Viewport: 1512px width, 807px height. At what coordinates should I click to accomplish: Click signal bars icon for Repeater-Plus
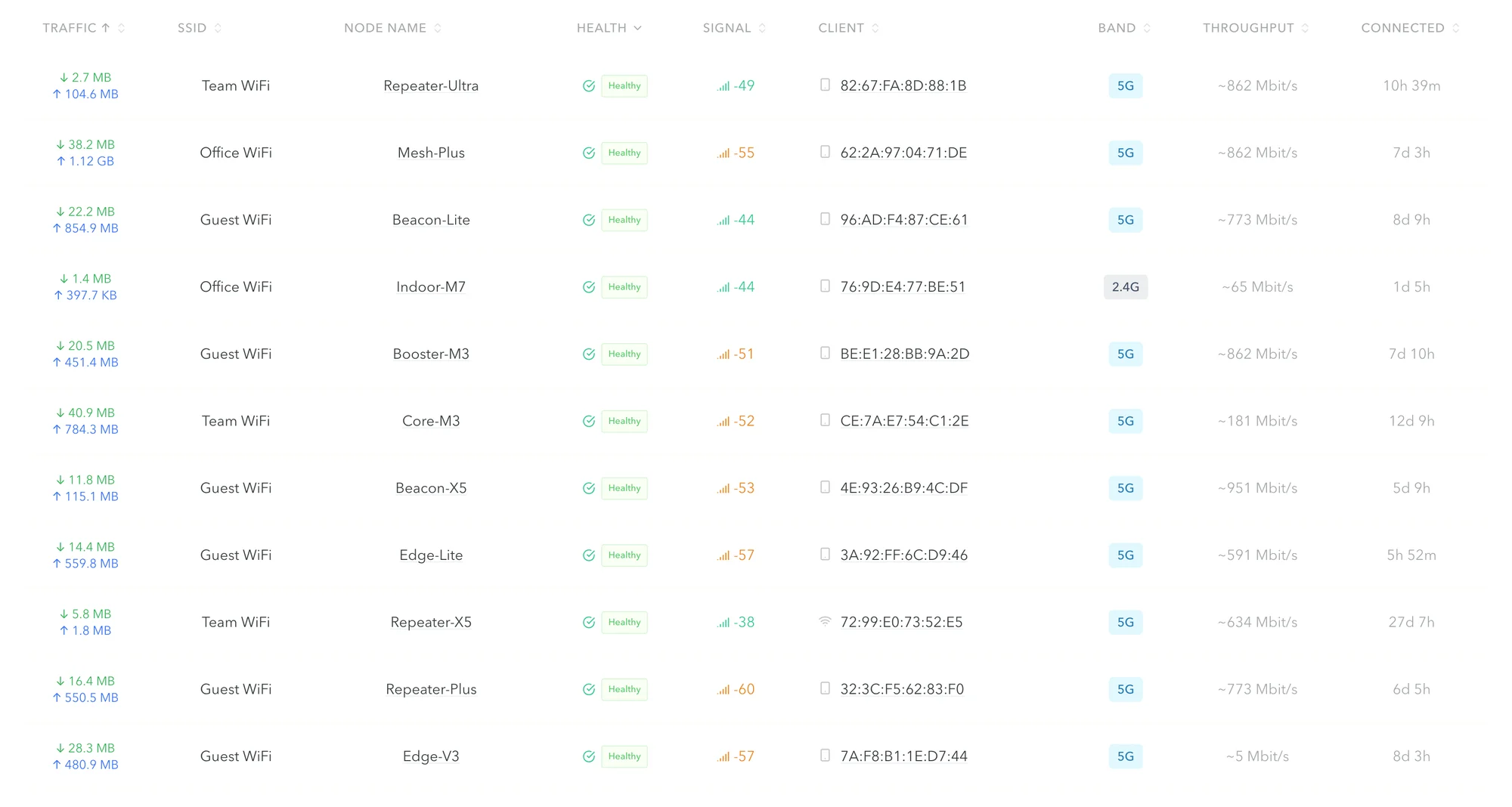click(723, 690)
